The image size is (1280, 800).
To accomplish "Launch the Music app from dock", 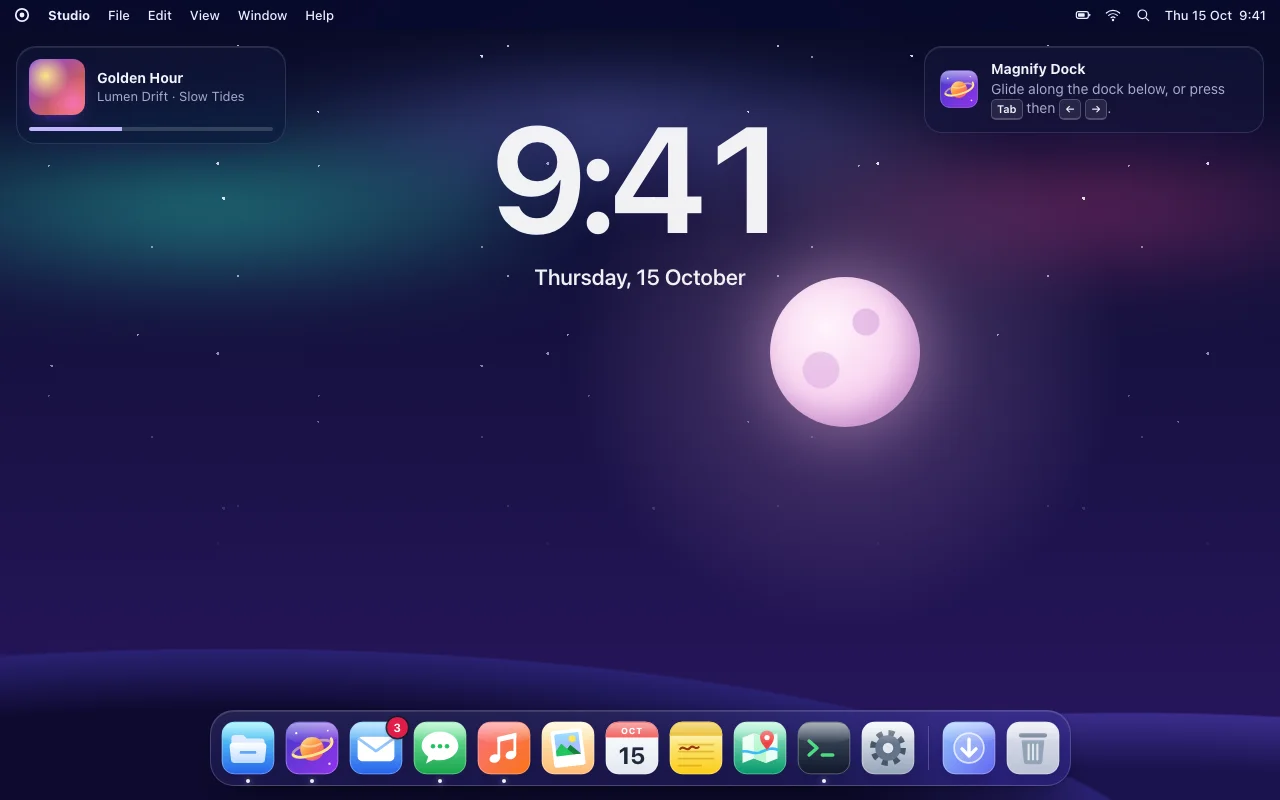I will (x=504, y=748).
